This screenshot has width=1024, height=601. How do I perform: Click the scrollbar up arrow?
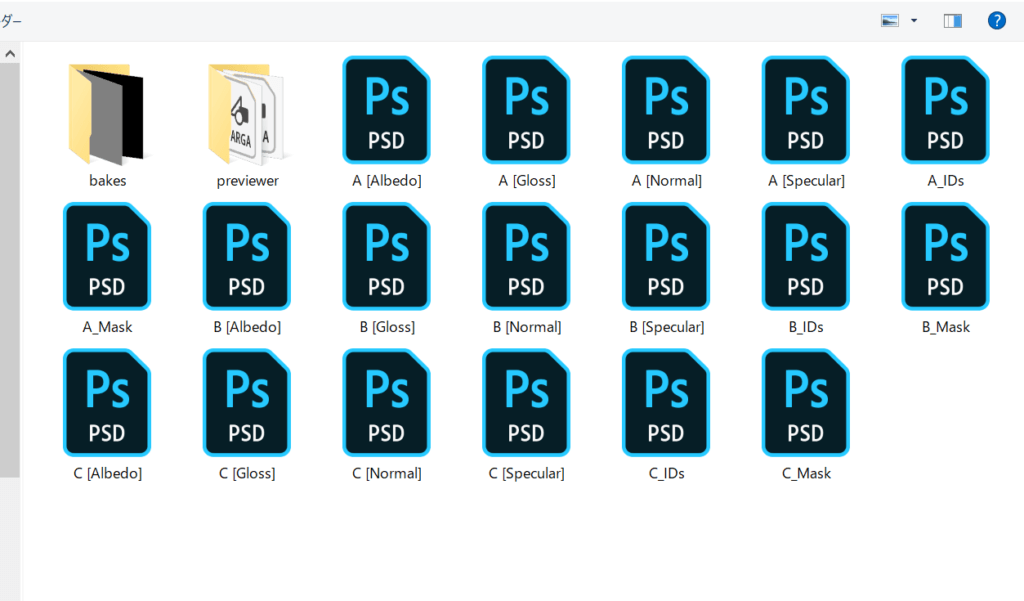point(10,54)
